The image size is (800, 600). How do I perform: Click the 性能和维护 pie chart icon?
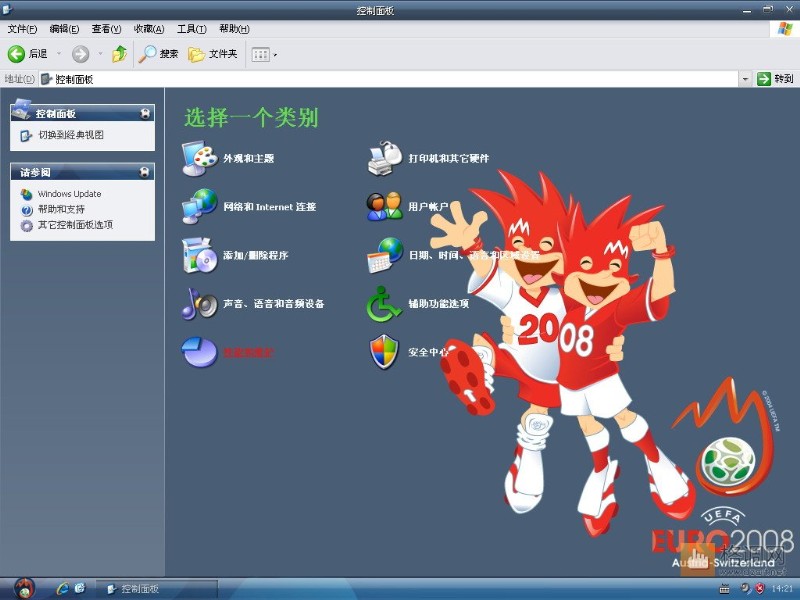pyautogui.click(x=198, y=352)
